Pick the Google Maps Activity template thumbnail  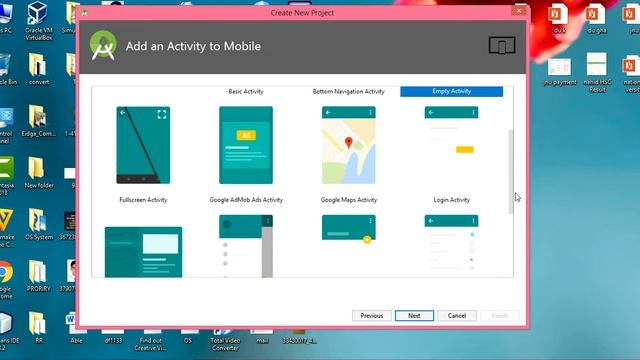click(x=349, y=145)
